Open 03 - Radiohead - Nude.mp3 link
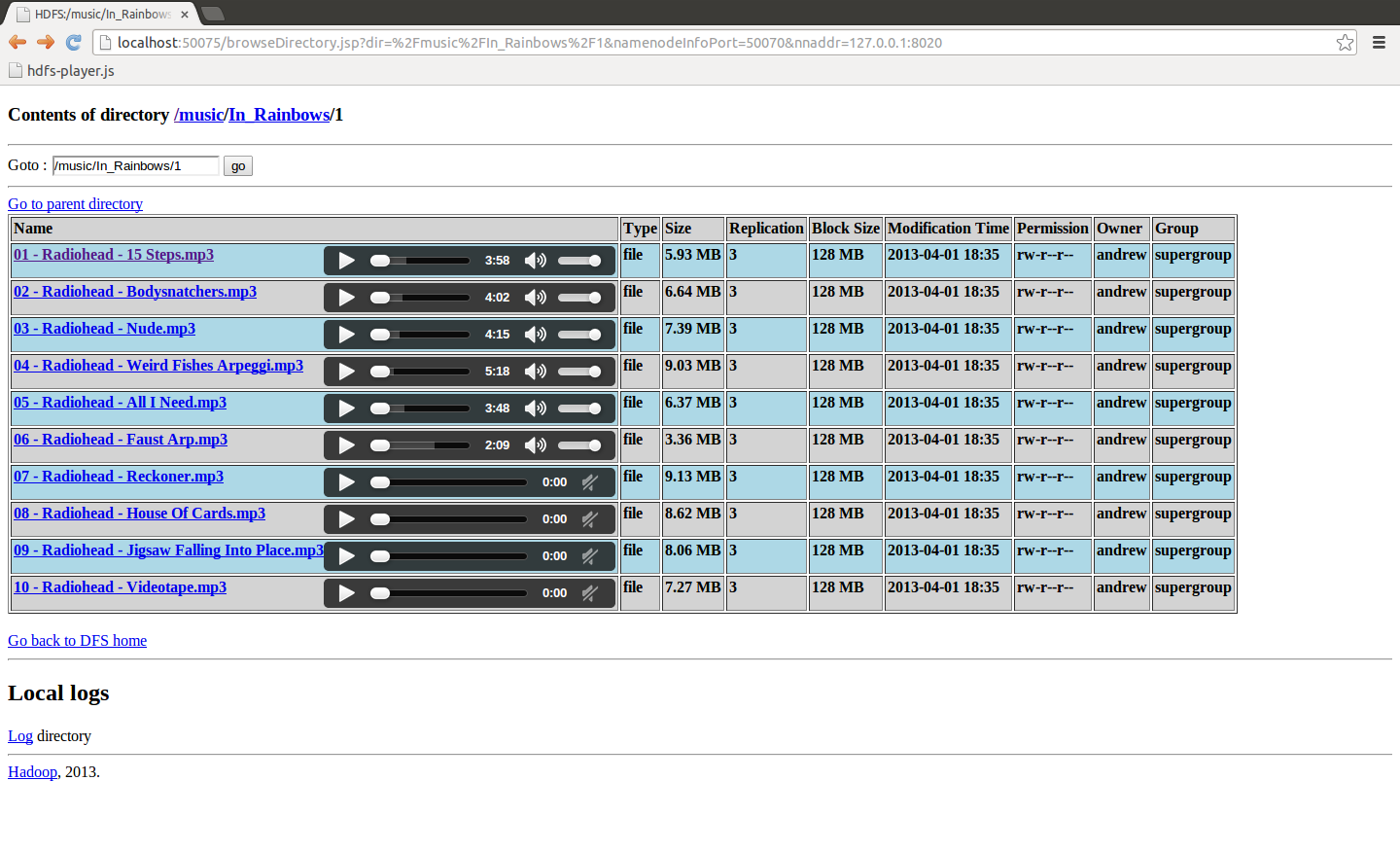 [104, 329]
